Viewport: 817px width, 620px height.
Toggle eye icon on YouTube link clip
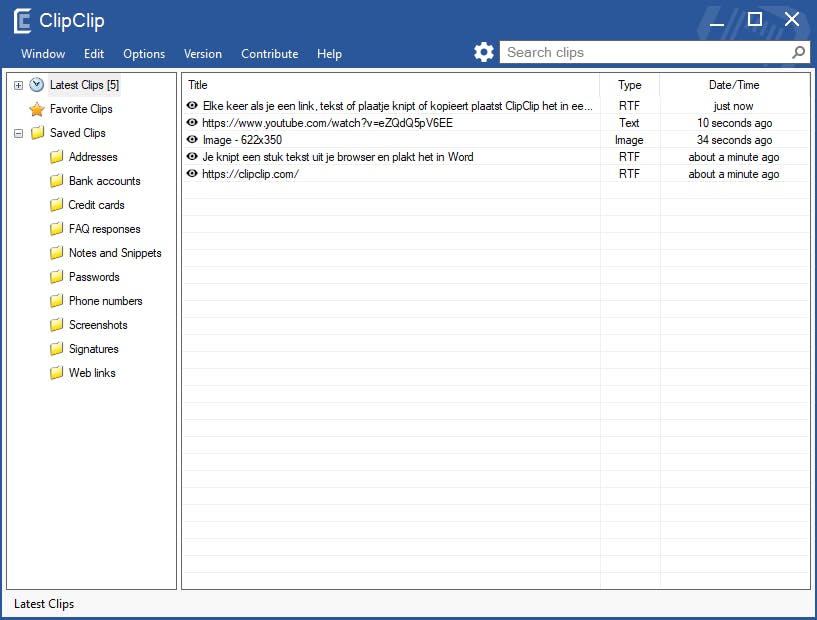point(192,122)
